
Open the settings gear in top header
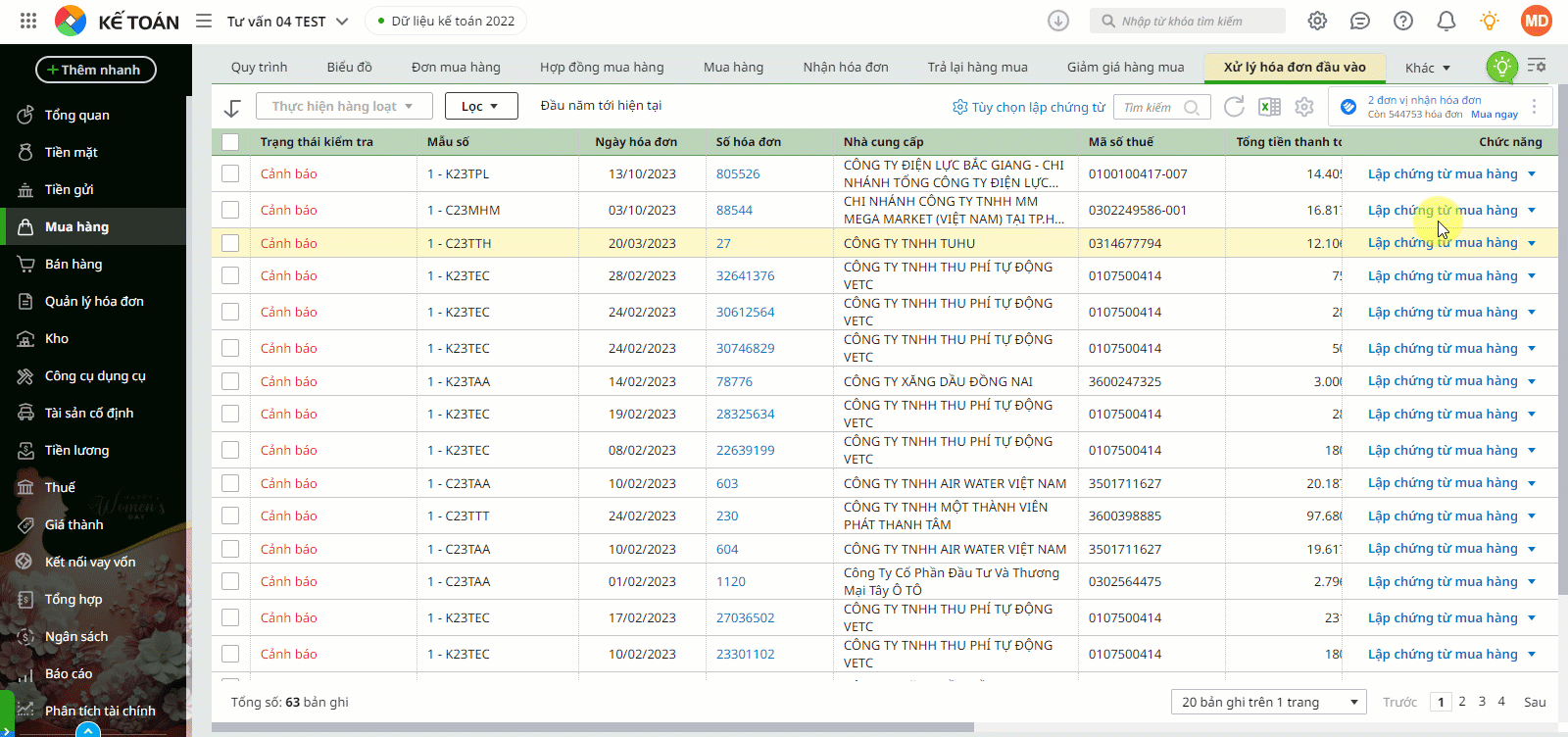click(x=1317, y=21)
